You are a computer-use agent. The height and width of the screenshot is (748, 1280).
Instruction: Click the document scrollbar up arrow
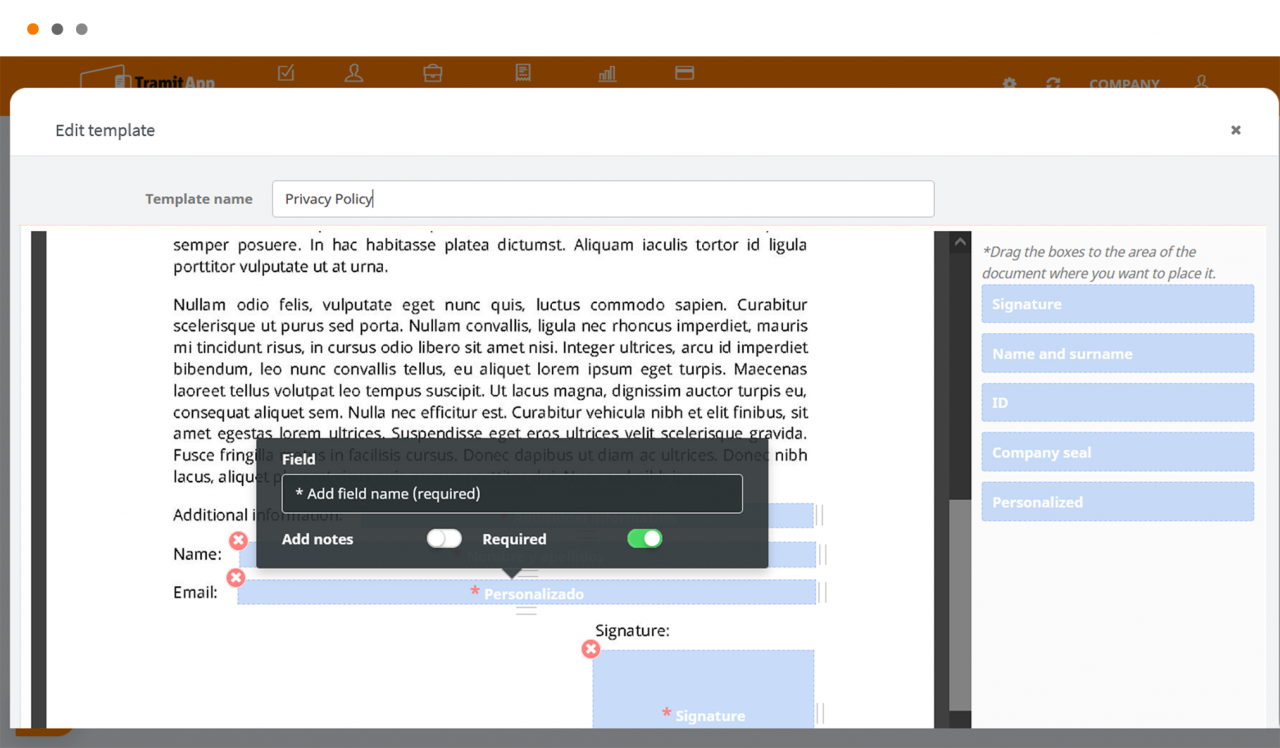point(960,242)
